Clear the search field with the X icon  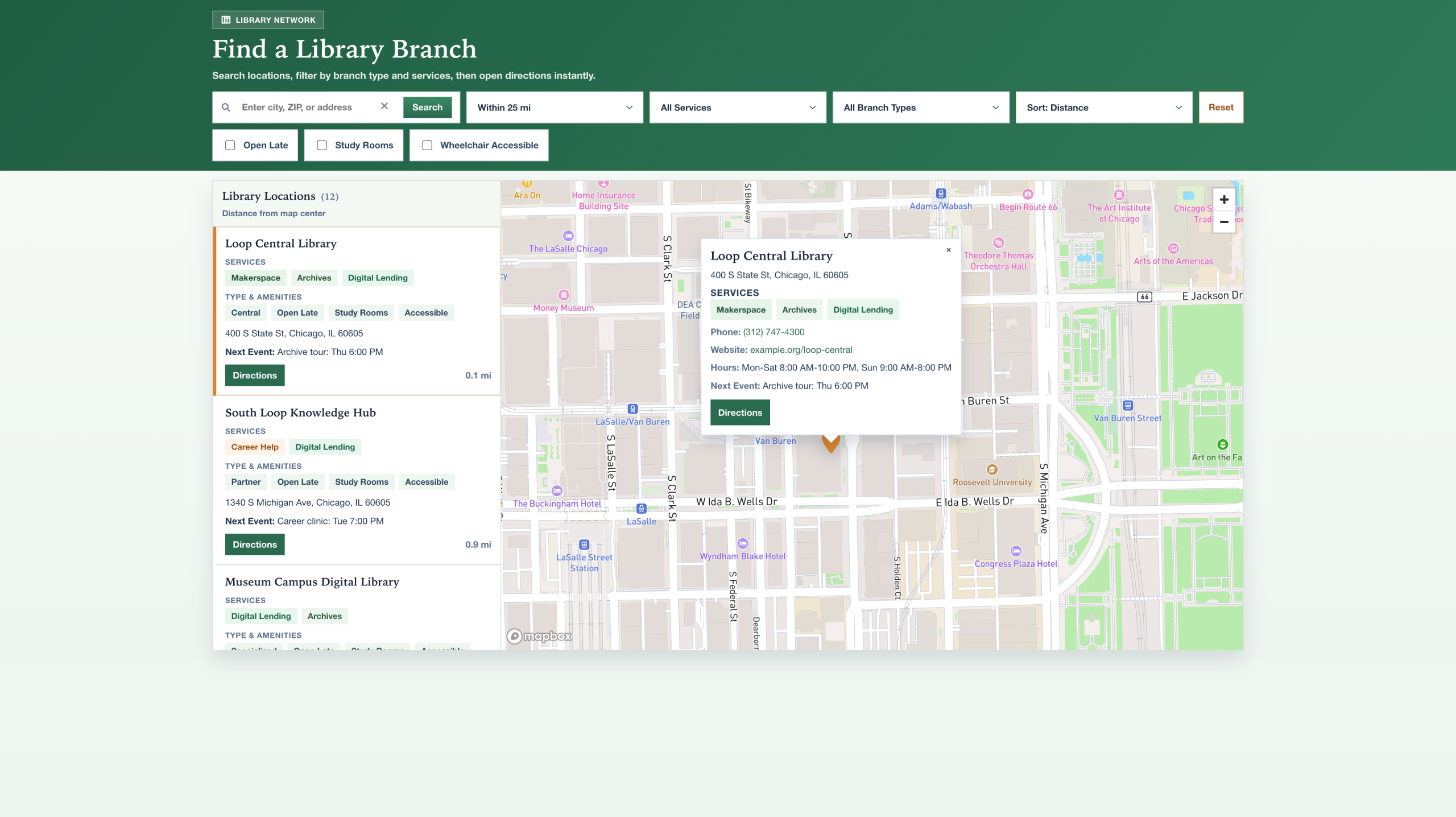[x=384, y=106]
